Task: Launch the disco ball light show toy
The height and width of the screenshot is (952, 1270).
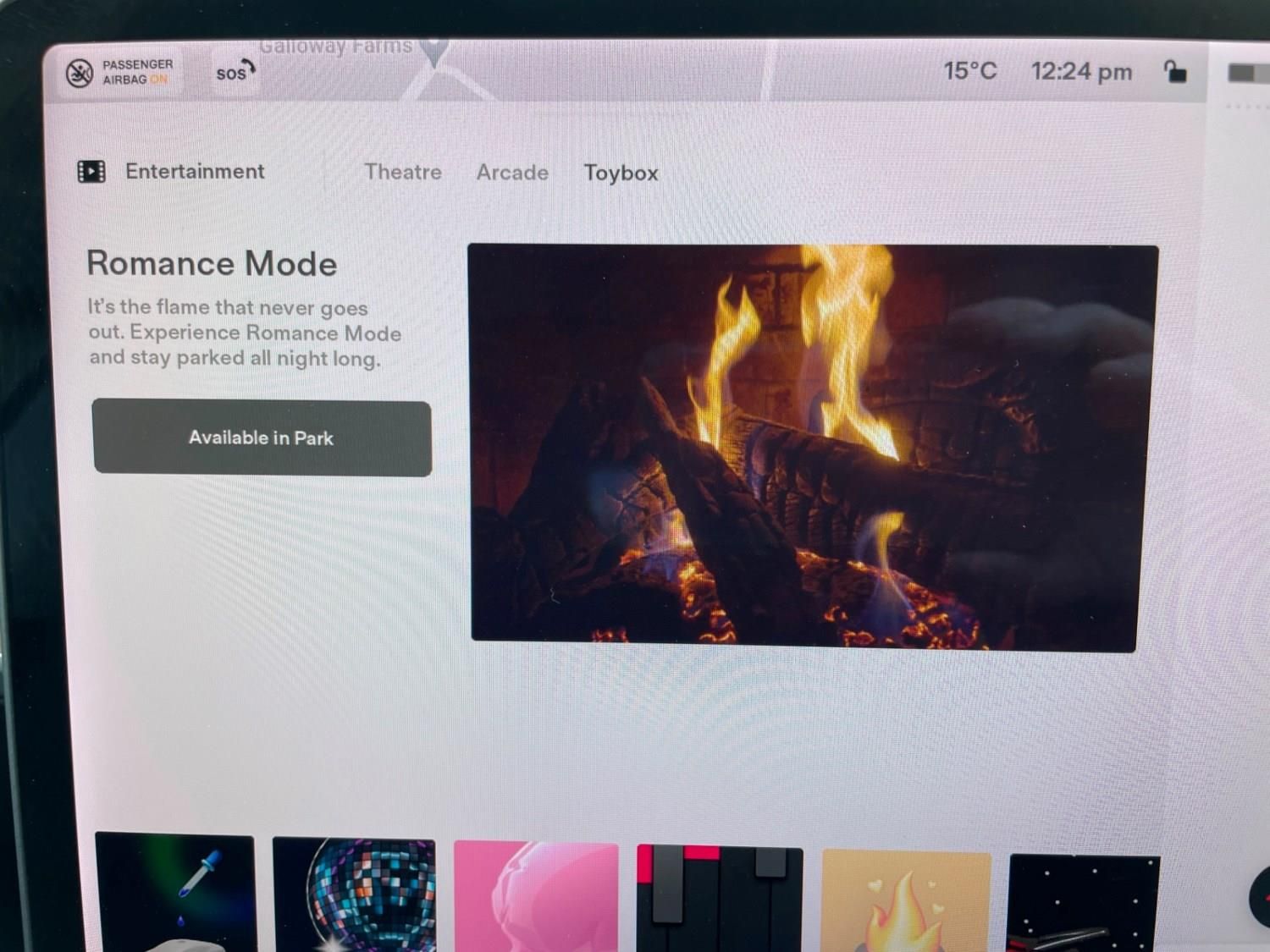Action: click(355, 894)
